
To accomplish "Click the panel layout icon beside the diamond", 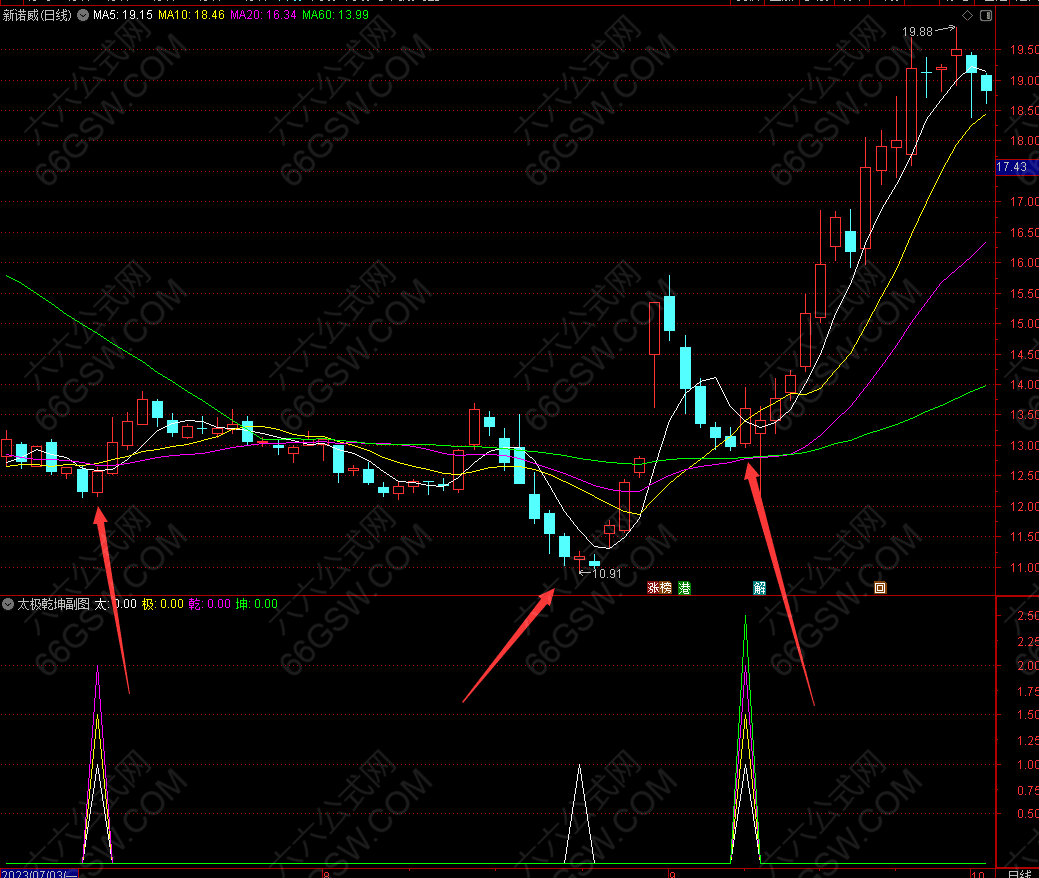I will click(986, 15).
